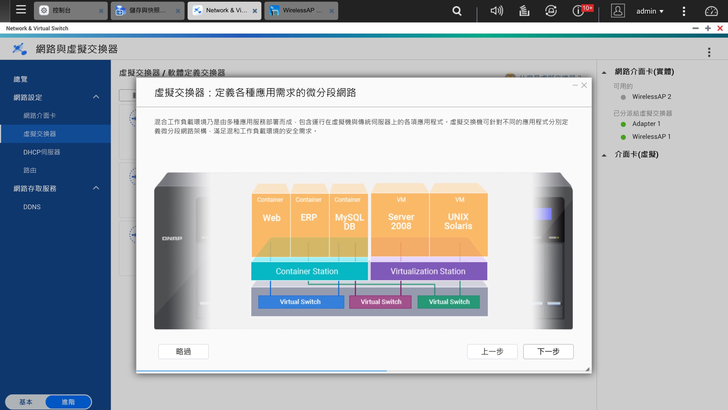Open the volume control speaker icon
This screenshot has height=410, width=728.
(497, 11)
